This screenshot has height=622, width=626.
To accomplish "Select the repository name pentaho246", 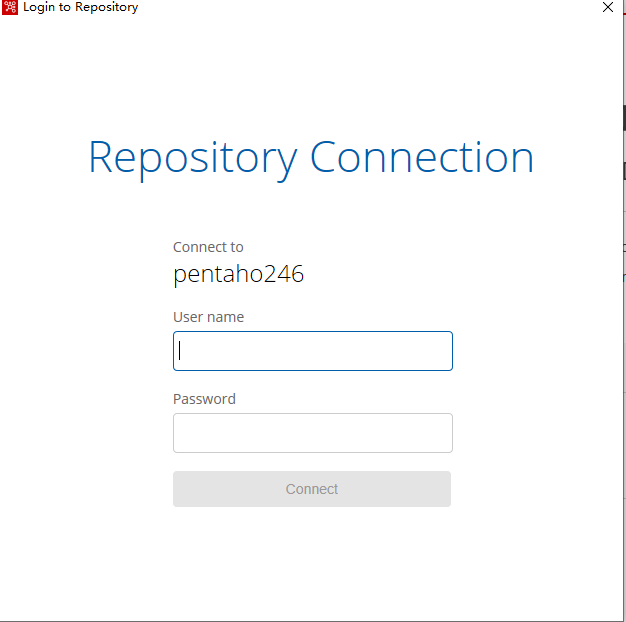I will coord(238,274).
